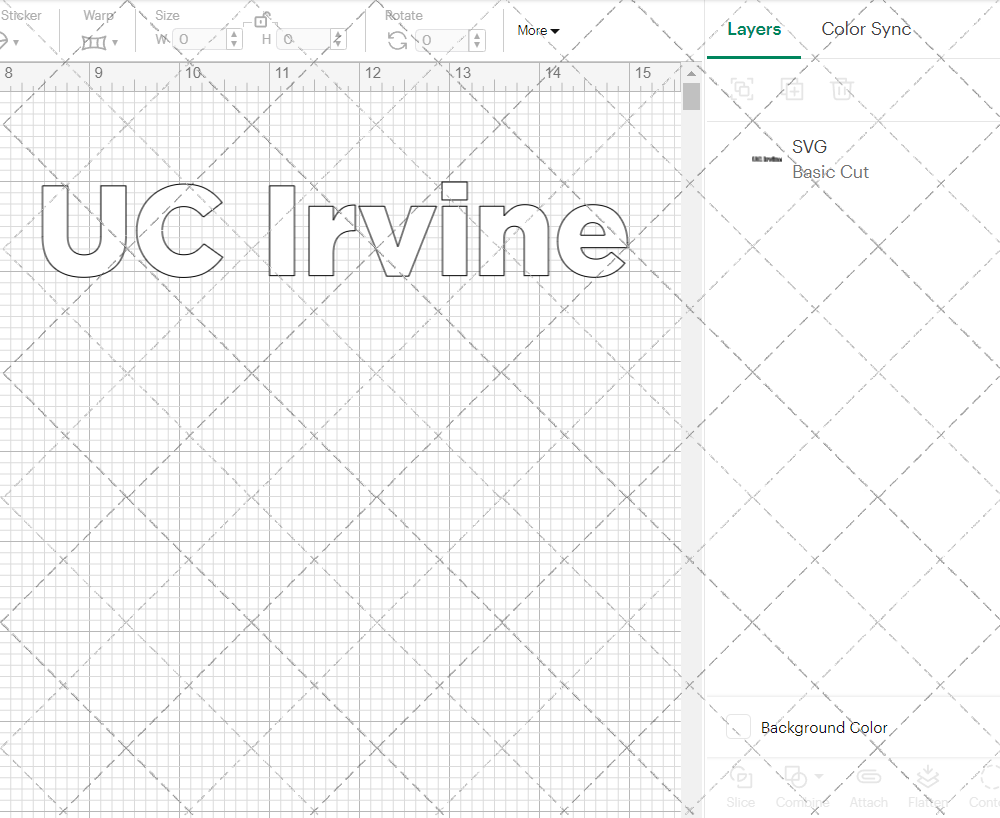Click inside the Rotate input field

pos(440,39)
